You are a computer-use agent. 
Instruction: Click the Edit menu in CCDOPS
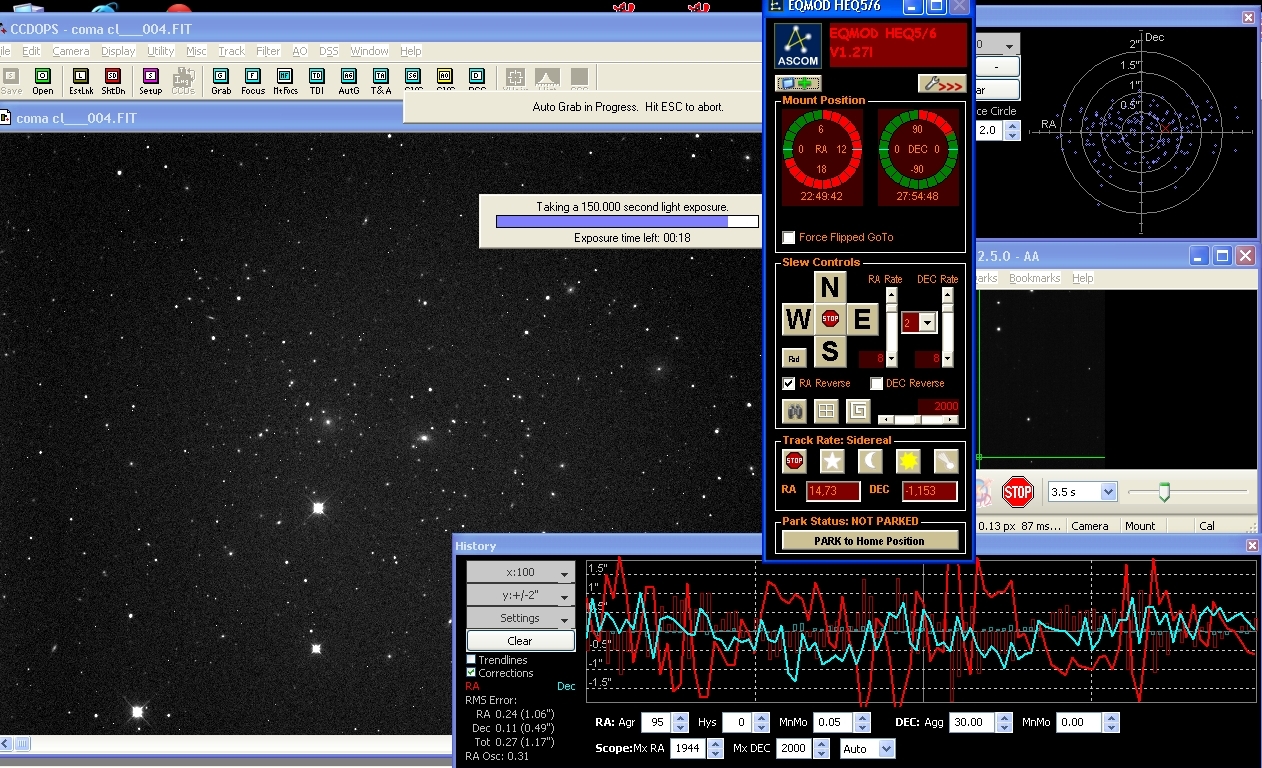(x=32, y=51)
